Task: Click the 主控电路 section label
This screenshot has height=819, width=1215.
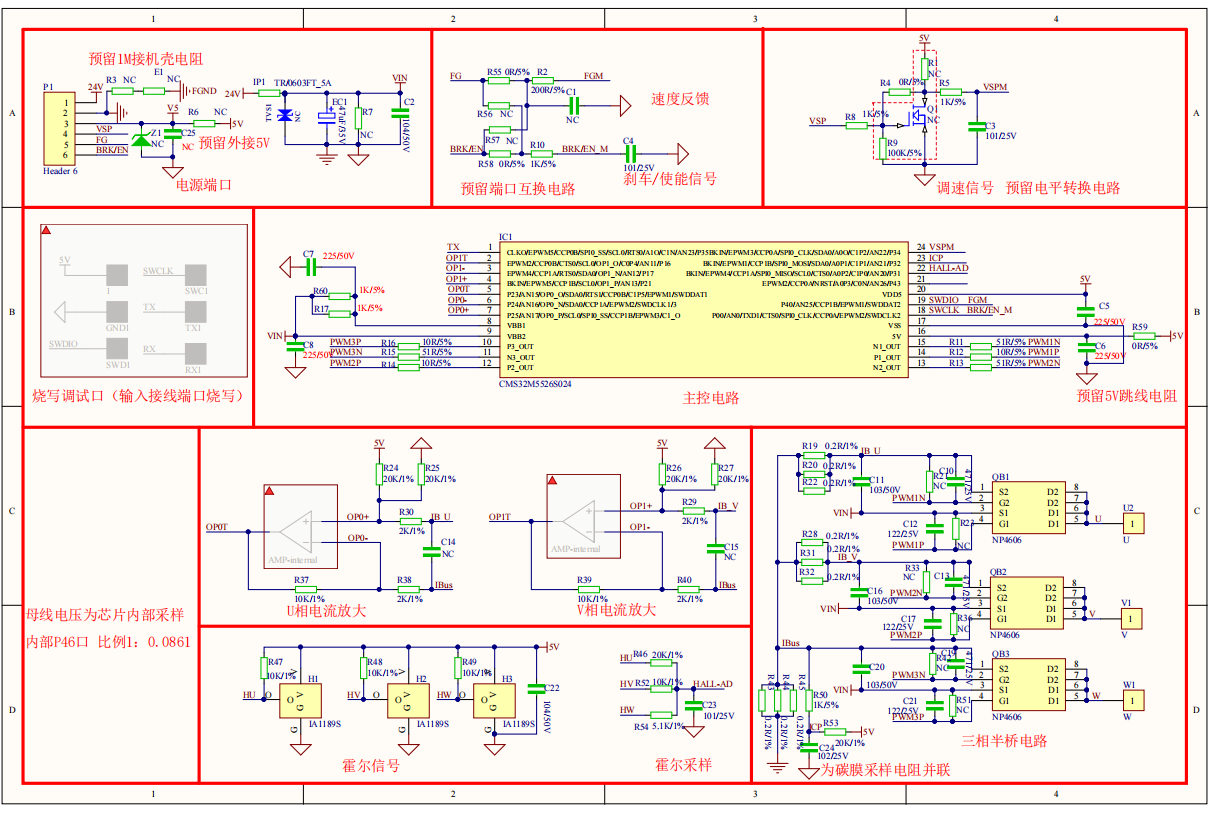Action: [x=710, y=397]
